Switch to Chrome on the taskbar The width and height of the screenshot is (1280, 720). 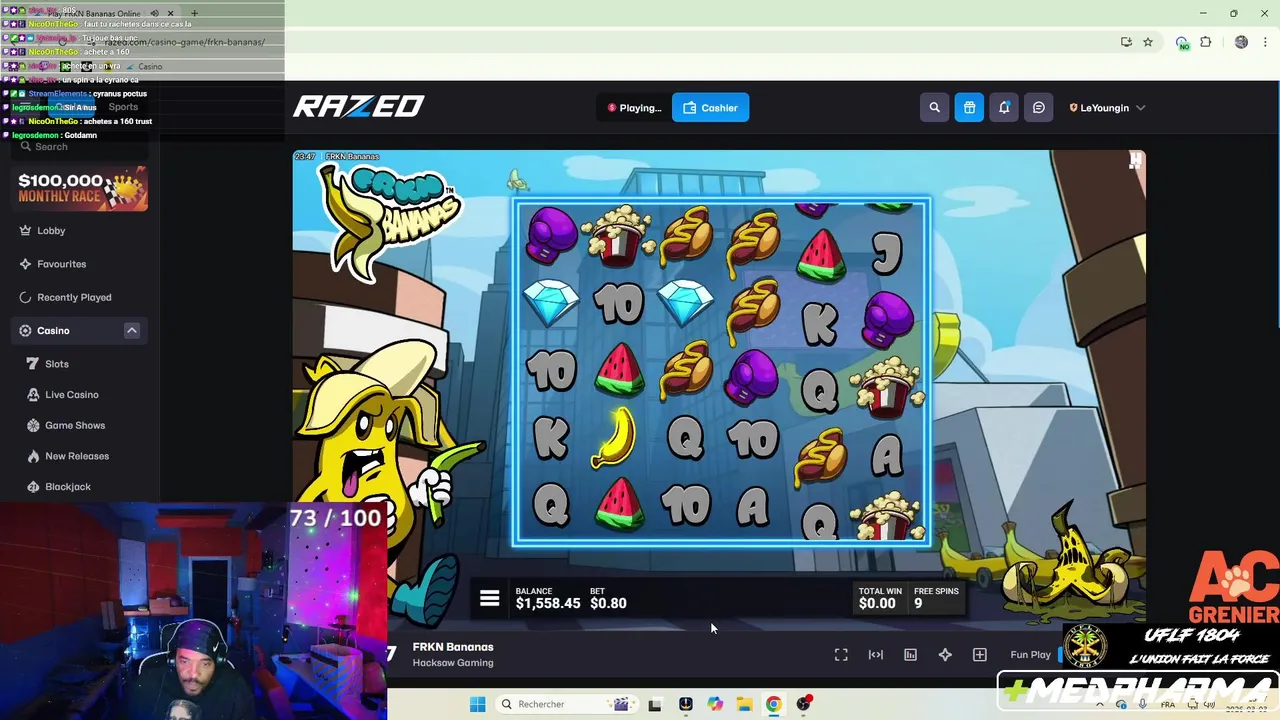point(774,704)
